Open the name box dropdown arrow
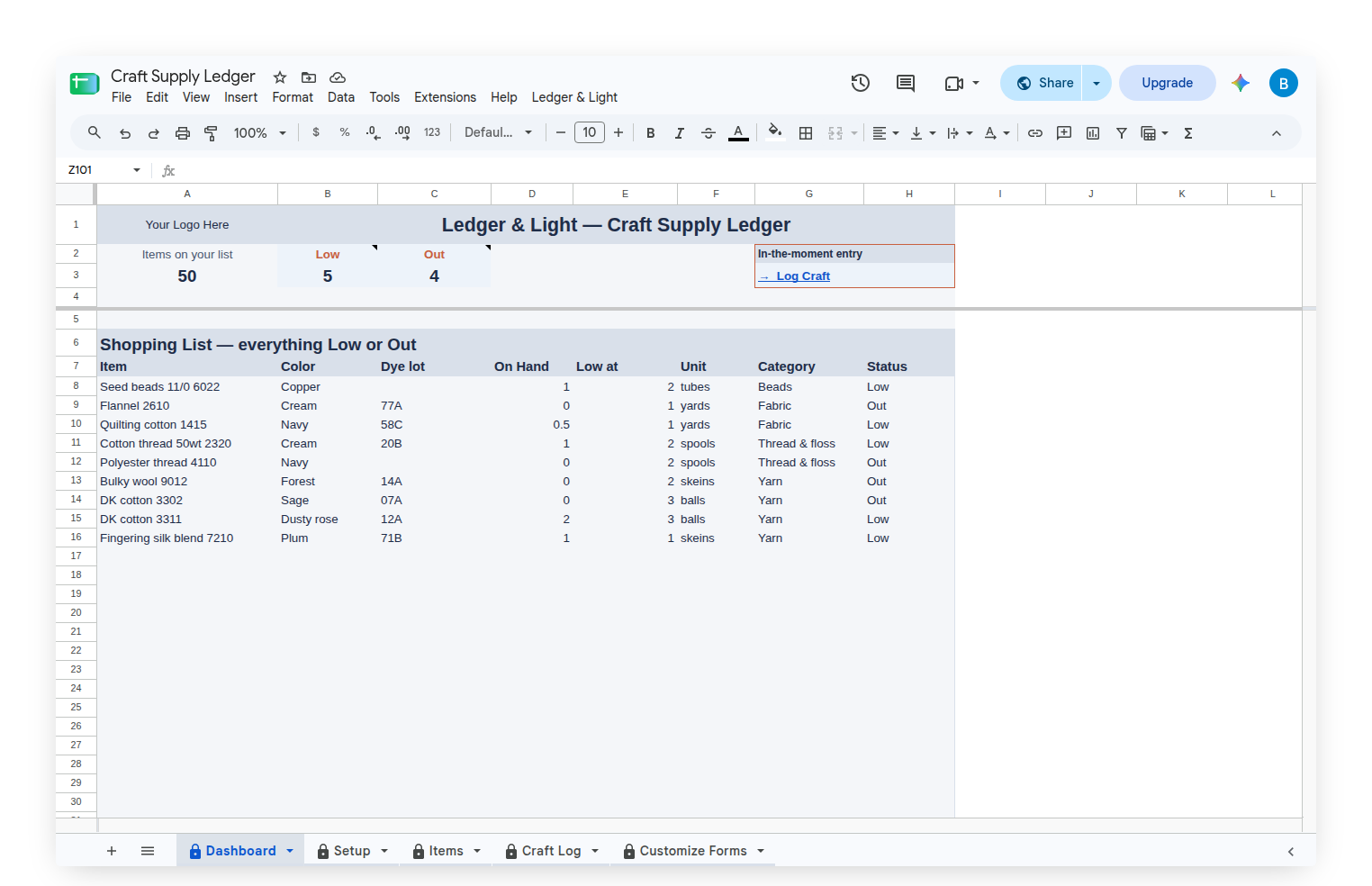 (x=137, y=170)
